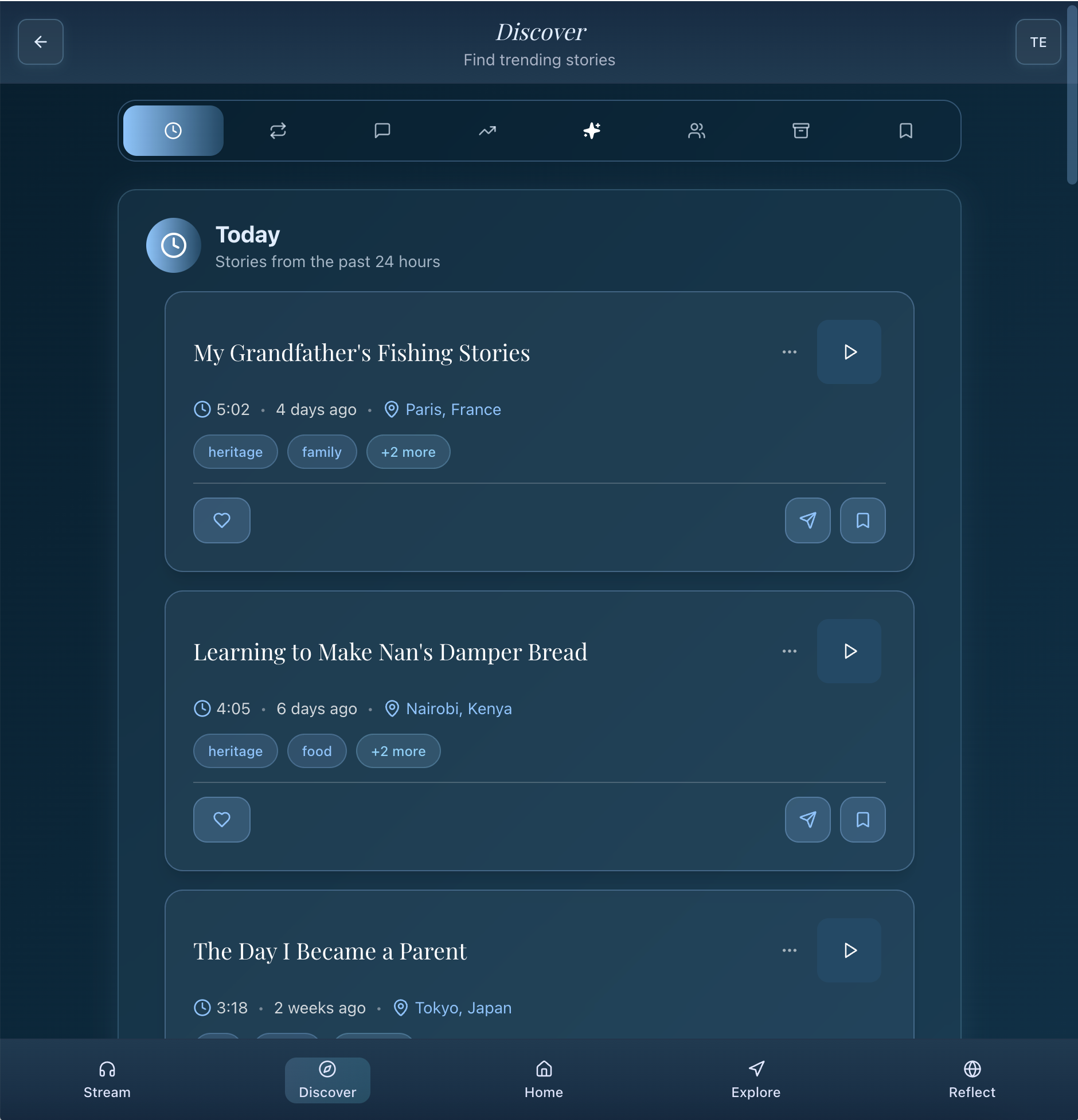Screen dimensions: 1078x1120
Task: Like My Grandfather's Fishing Stories
Action: (221, 520)
